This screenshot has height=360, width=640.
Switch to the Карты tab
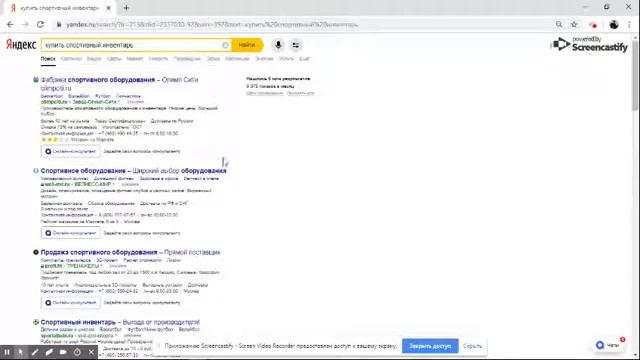click(x=114, y=59)
